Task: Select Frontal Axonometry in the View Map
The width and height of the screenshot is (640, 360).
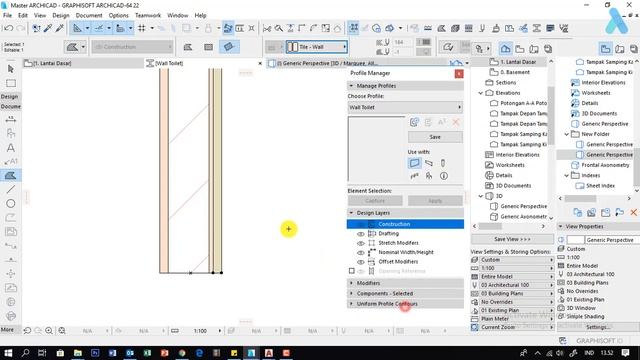Action: (x=605, y=165)
